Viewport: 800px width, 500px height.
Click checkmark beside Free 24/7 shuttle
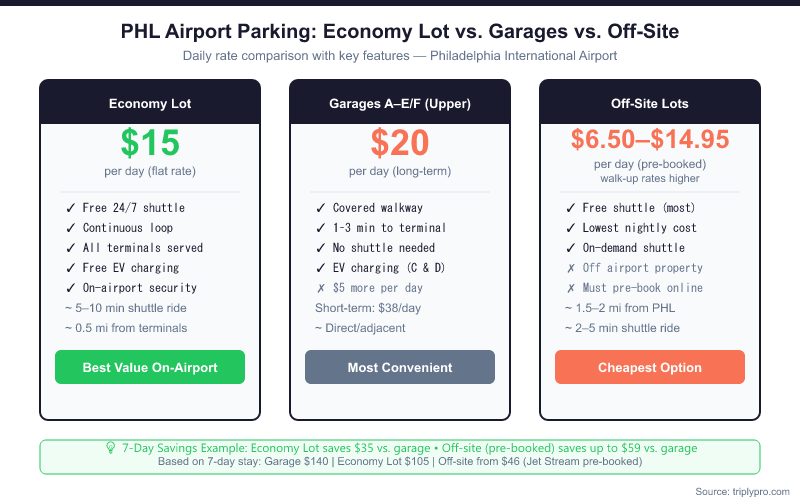click(x=71, y=208)
